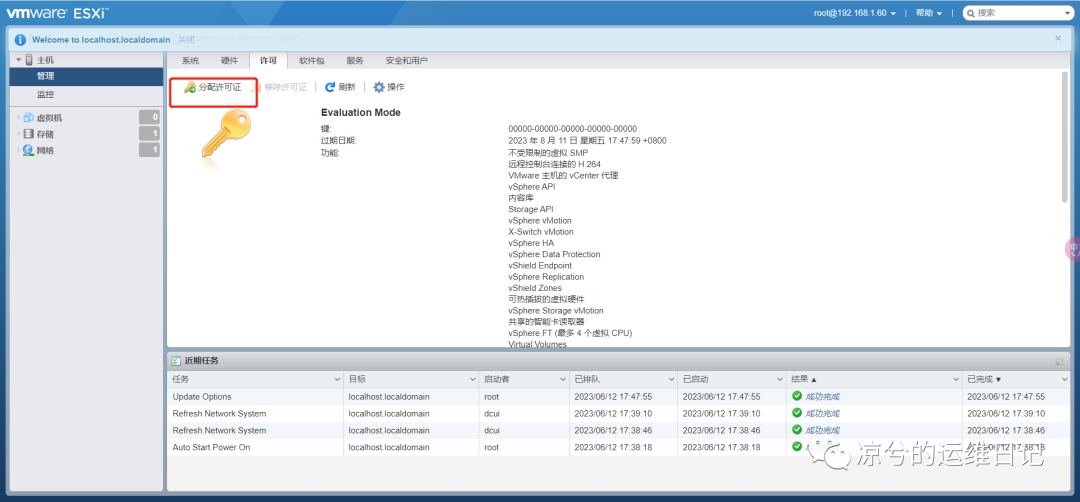
Task: Click the VMware ESXi logo
Action: pos(57,12)
